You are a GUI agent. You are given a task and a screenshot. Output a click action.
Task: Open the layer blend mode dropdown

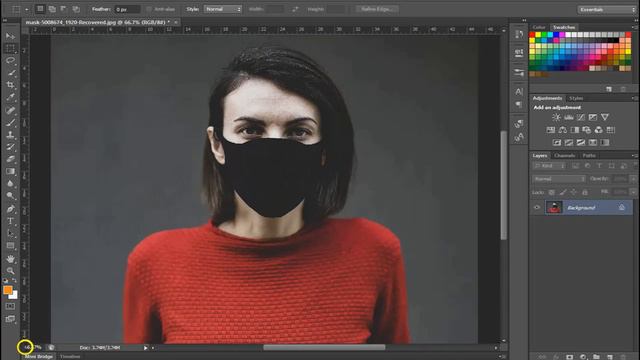pos(559,179)
